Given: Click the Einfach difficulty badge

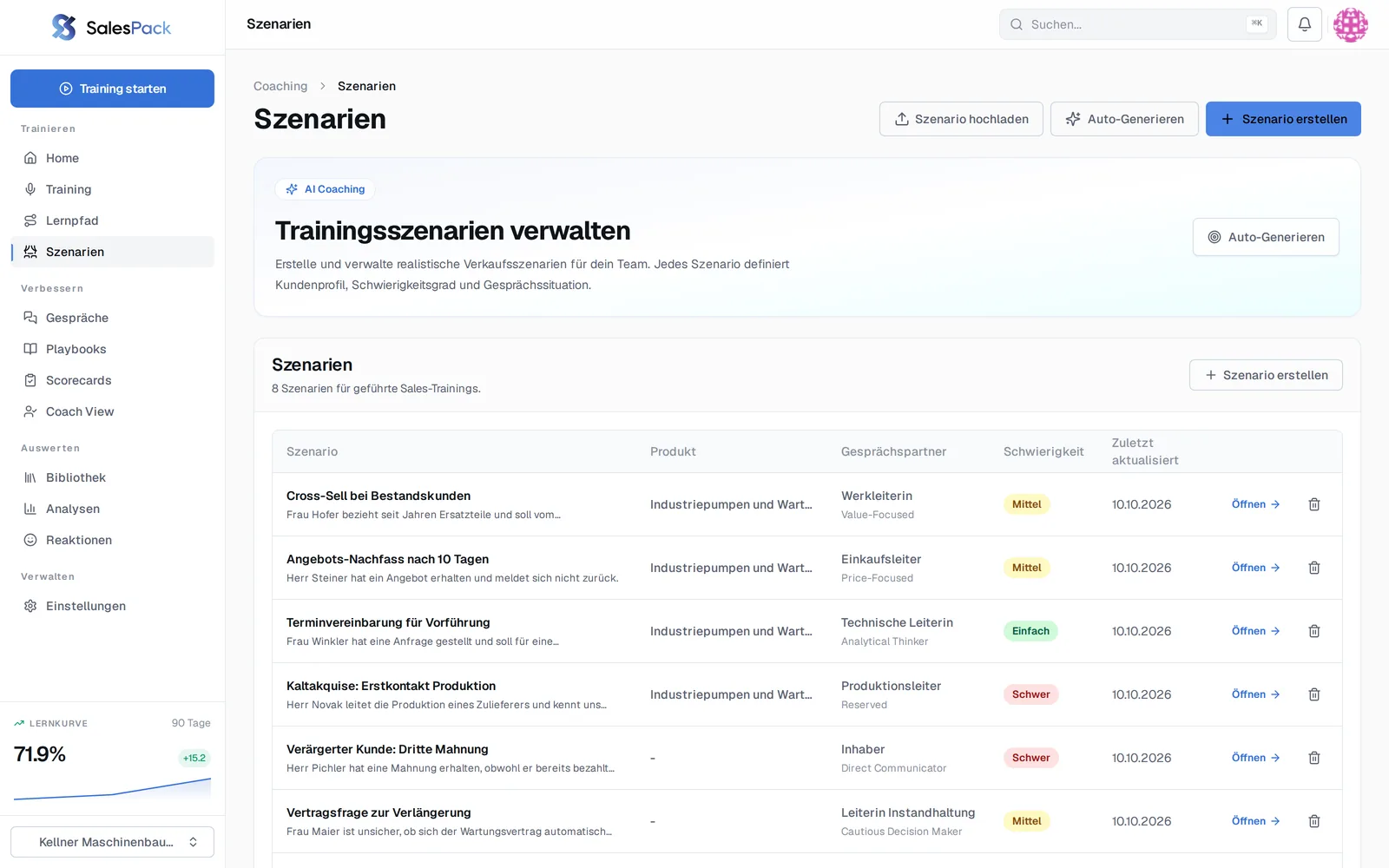Looking at the screenshot, I should (x=1030, y=631).
